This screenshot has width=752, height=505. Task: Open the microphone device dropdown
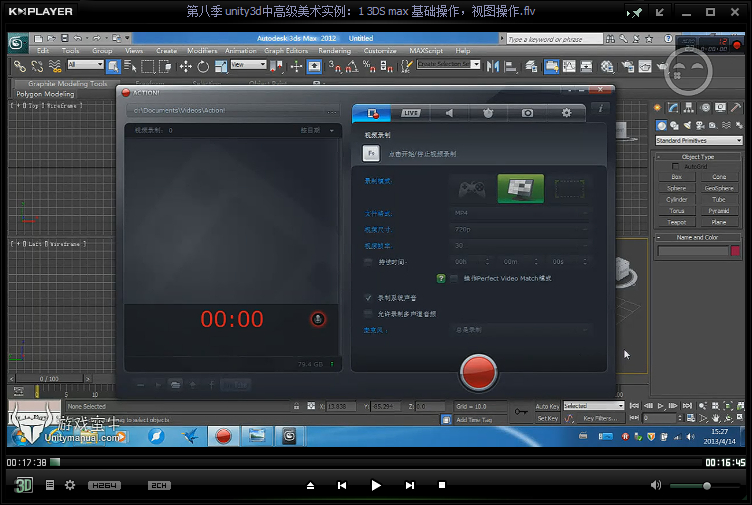coord(521,330)
